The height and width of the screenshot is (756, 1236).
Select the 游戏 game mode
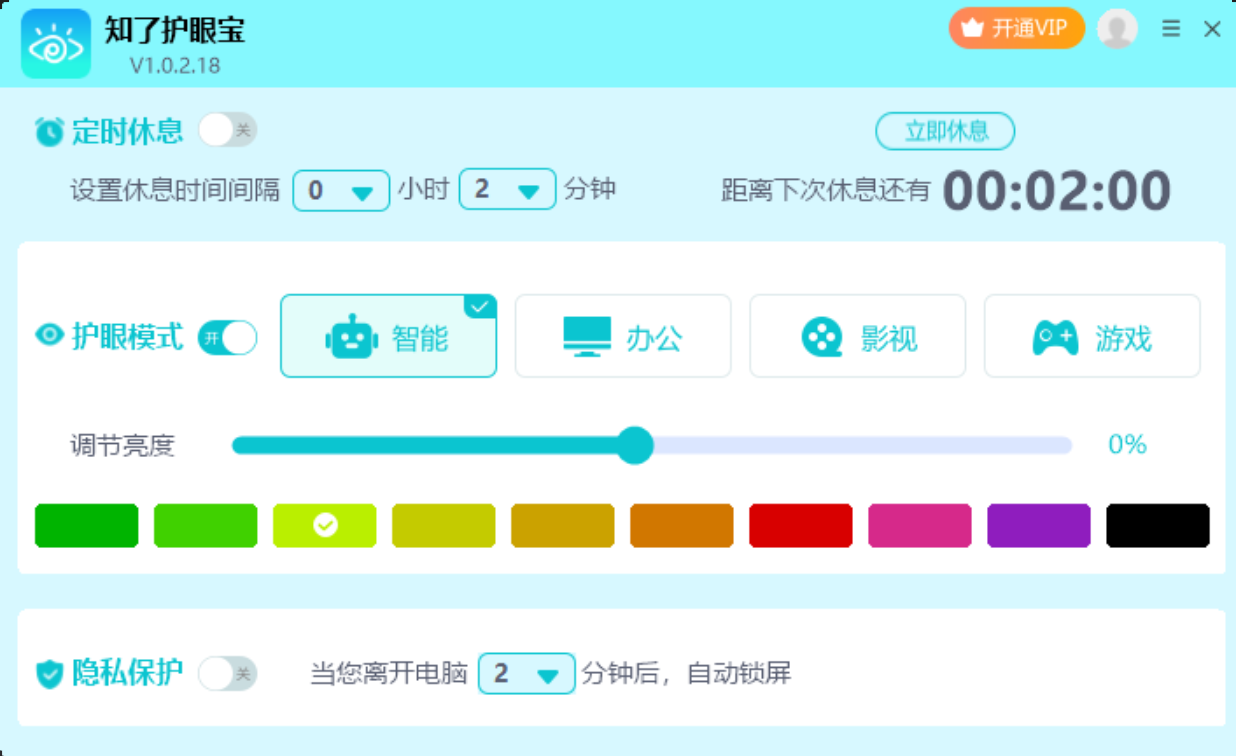(x=1092, y=336)
